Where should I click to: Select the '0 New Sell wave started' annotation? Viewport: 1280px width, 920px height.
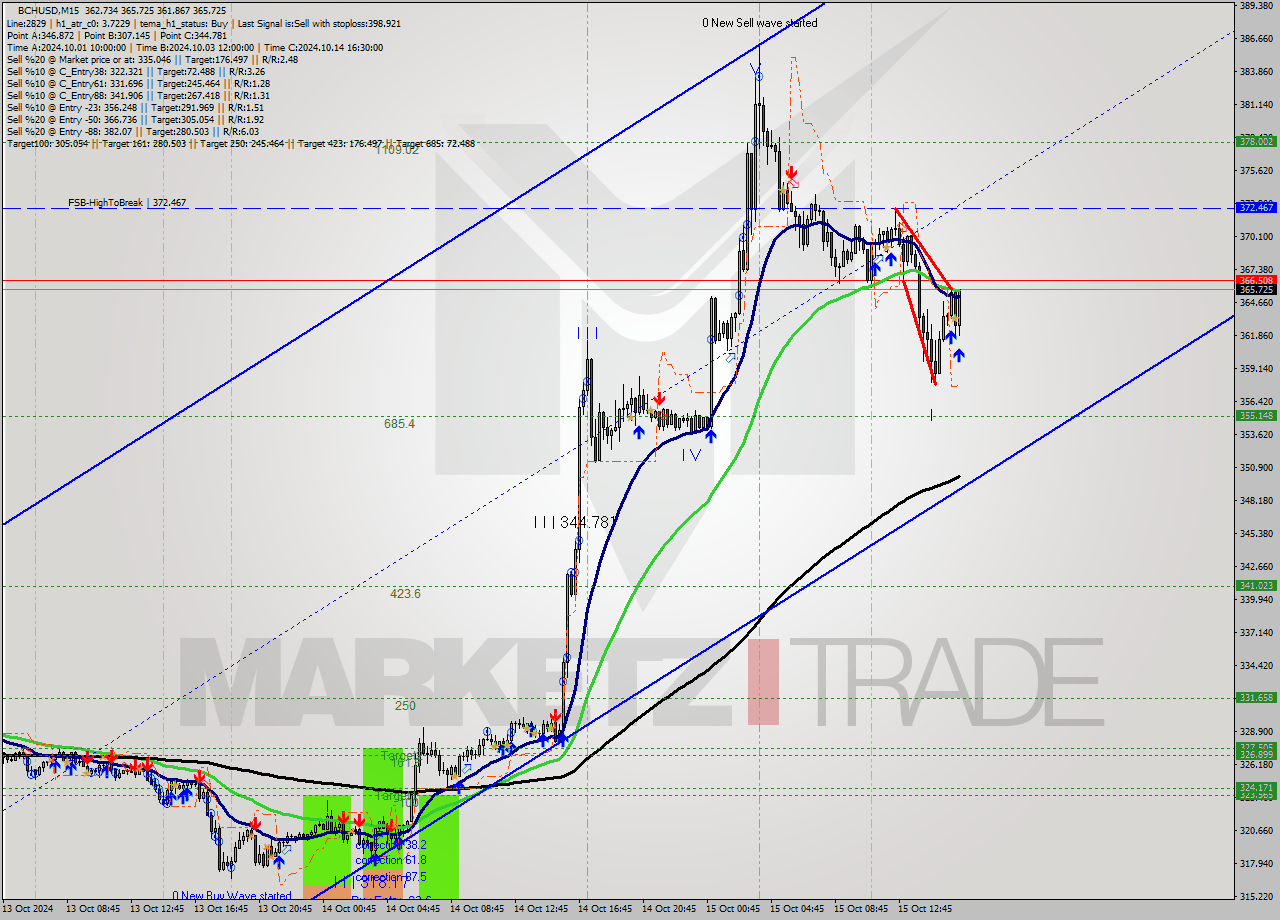(759, 23)
